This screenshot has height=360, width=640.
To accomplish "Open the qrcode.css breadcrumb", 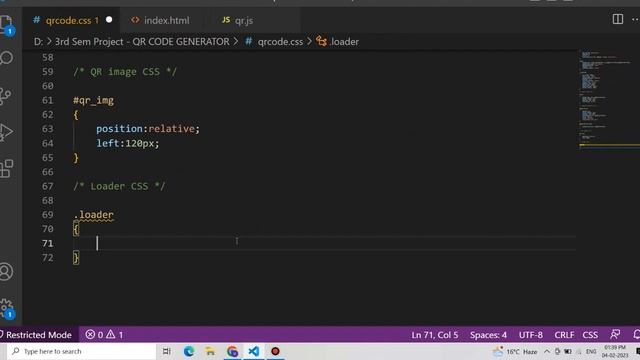I will 274,42.
